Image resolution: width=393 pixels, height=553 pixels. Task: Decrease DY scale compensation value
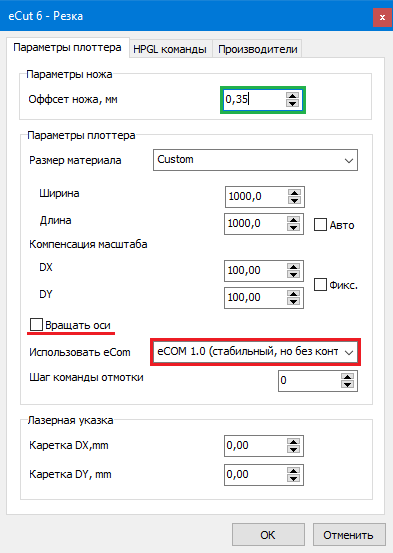[x=293, y=302]
